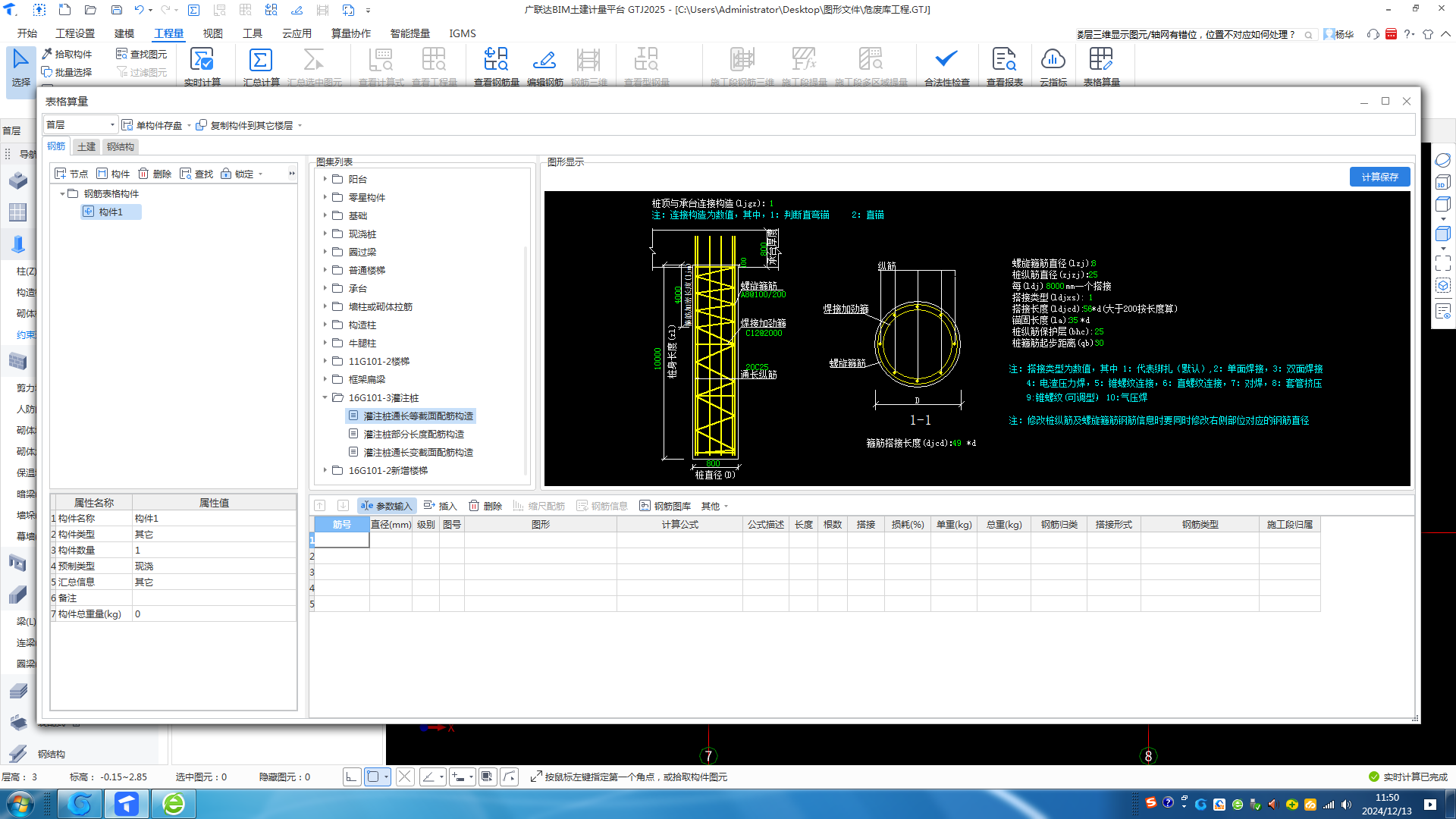Open the 云指标 cloud icon
This screenshot has height=819, width=1456.
tap(1053, 60)
